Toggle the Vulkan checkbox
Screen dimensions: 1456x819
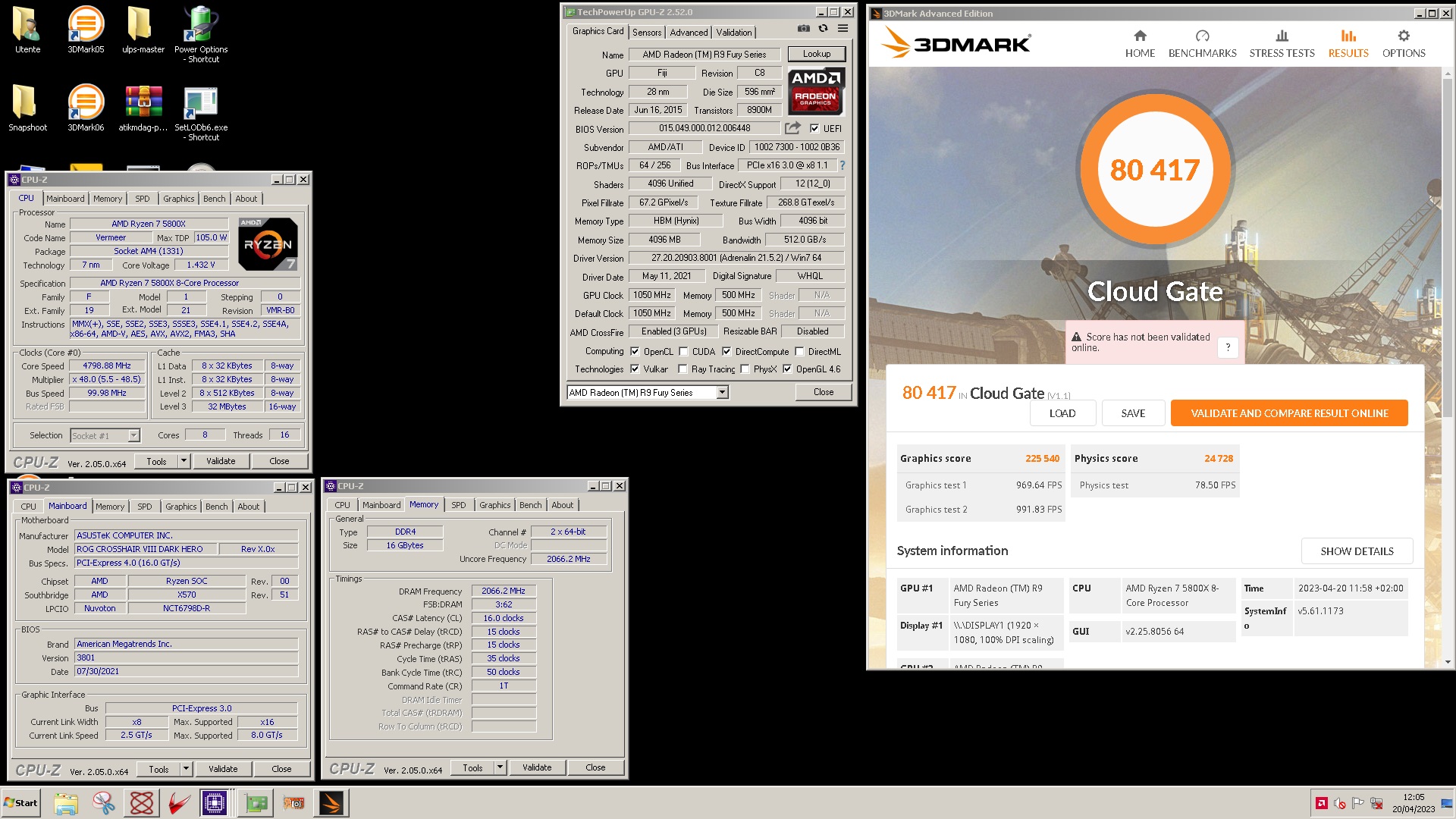coord(635,369)
